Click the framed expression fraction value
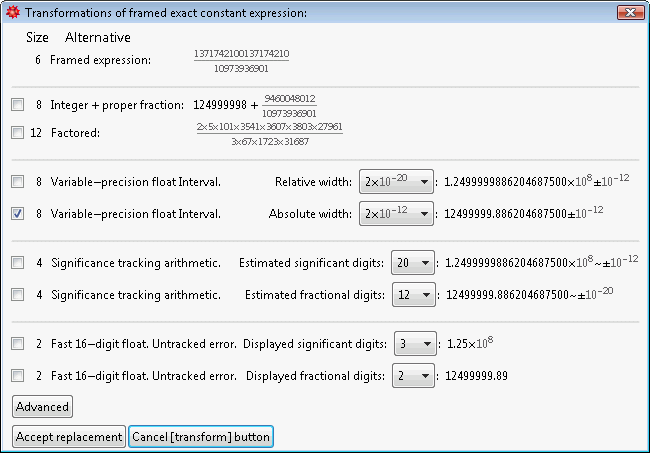650x453 pixels. pyautogui.click(x=241, y=61)
